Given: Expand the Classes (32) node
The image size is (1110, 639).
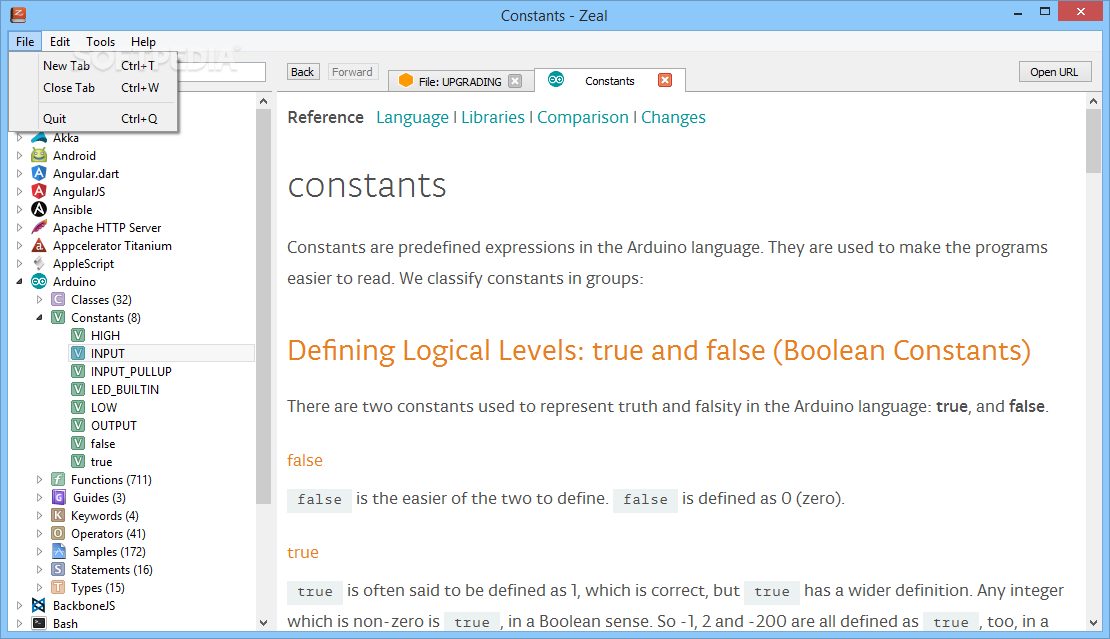Looking at the screenshot, I should click(40, 300).
